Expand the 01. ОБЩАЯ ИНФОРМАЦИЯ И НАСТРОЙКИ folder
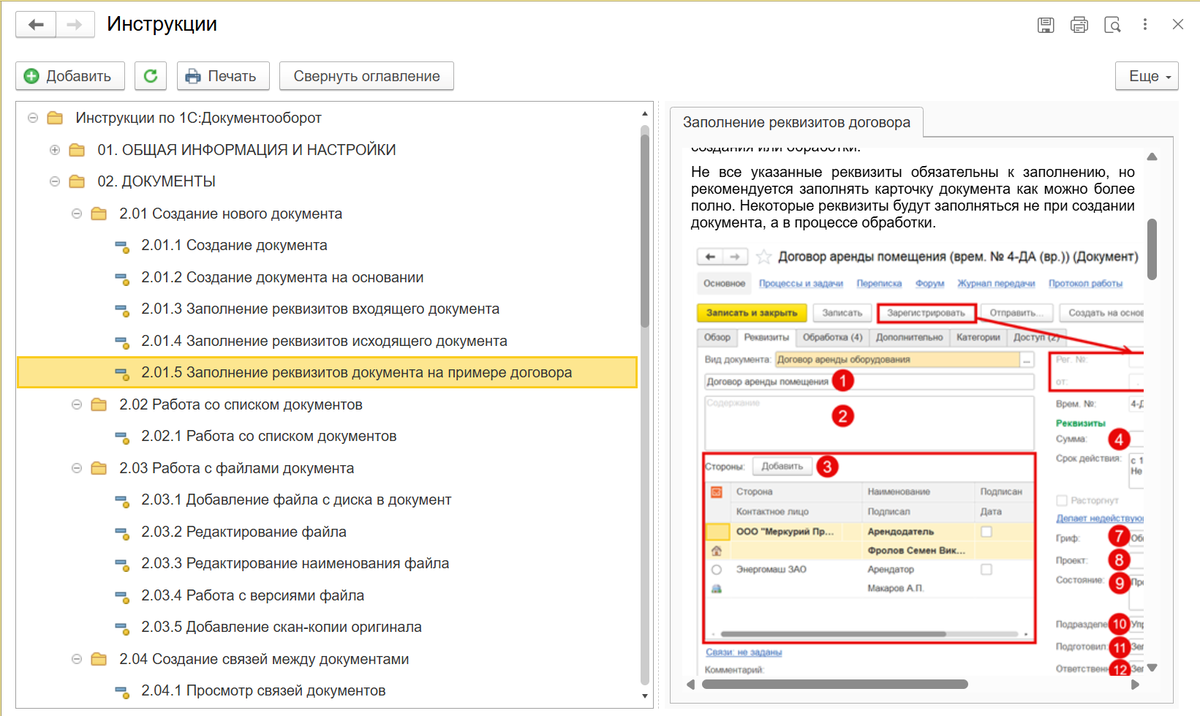Screen dimensions: 1200x716 click(55, 150)
